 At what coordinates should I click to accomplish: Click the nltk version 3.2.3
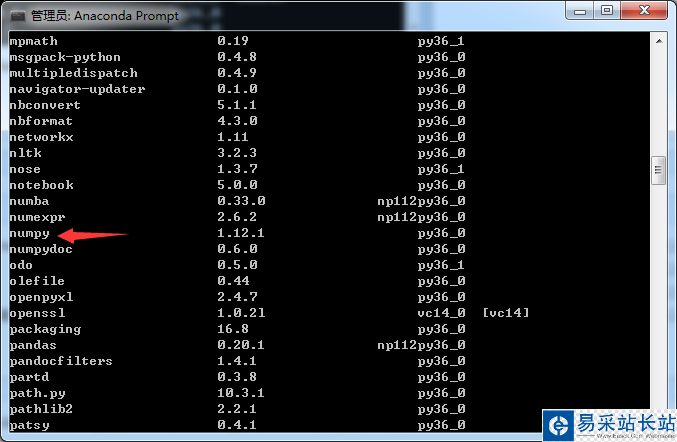[237, 153]
